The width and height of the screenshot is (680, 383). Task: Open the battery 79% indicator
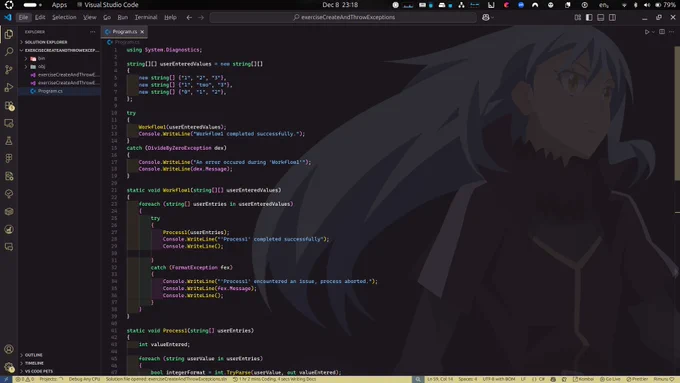[x=665, y=5]
